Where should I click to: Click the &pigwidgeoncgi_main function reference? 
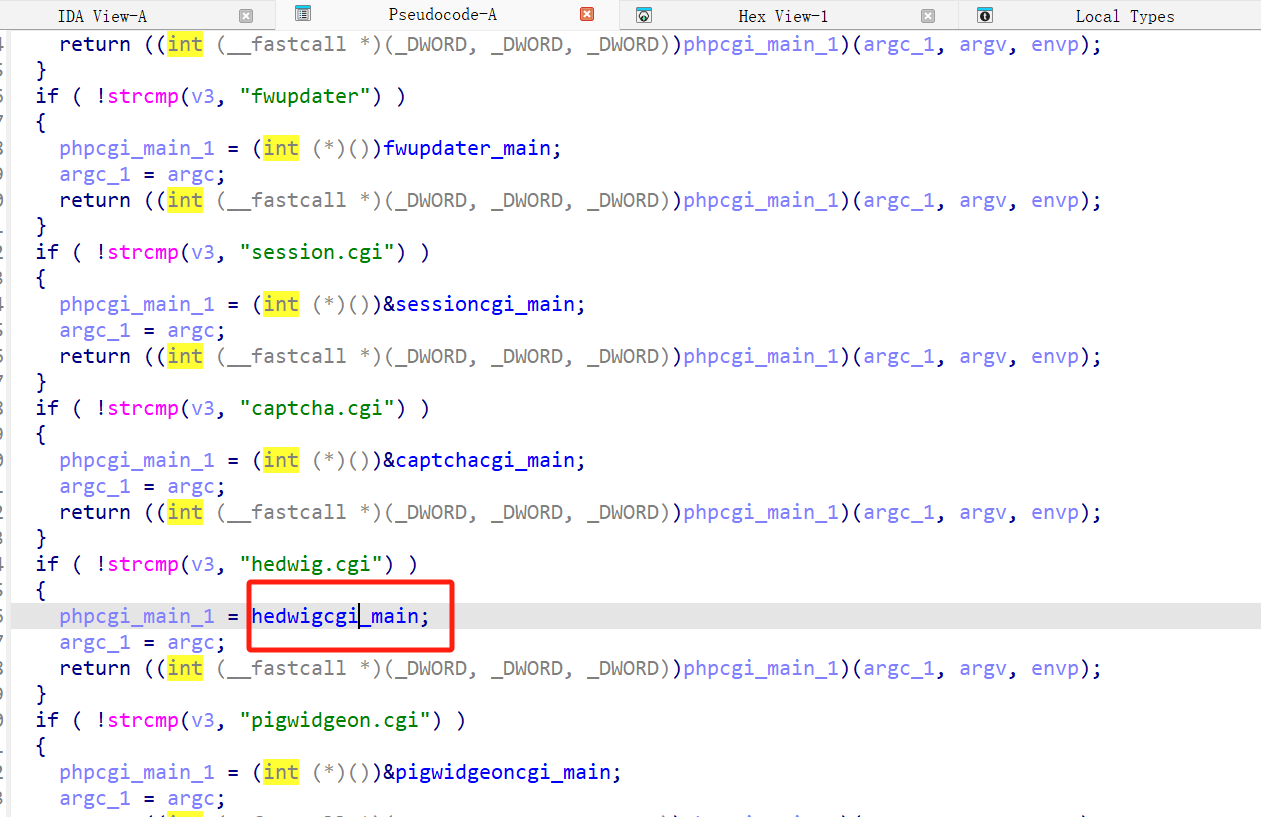click(x=497, y=772)
